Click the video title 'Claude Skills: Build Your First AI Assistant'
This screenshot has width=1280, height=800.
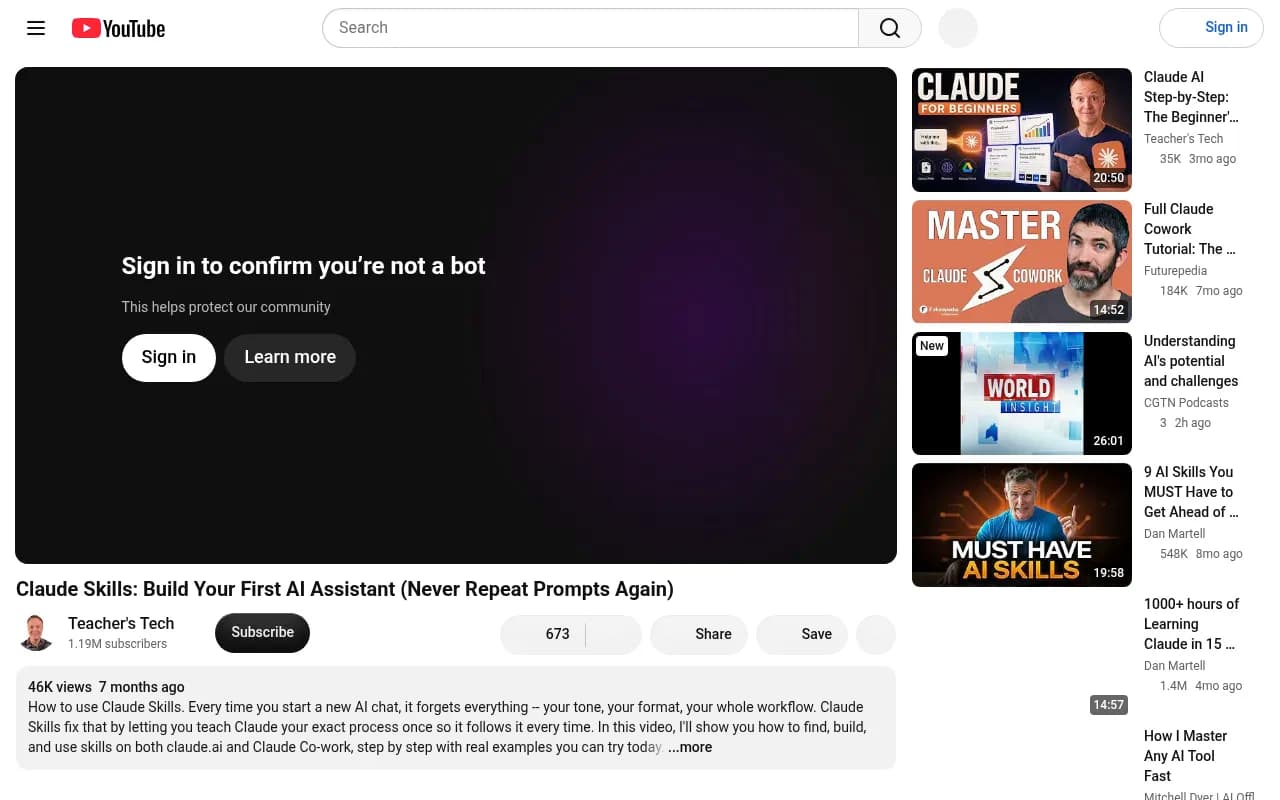click(345, 589)
